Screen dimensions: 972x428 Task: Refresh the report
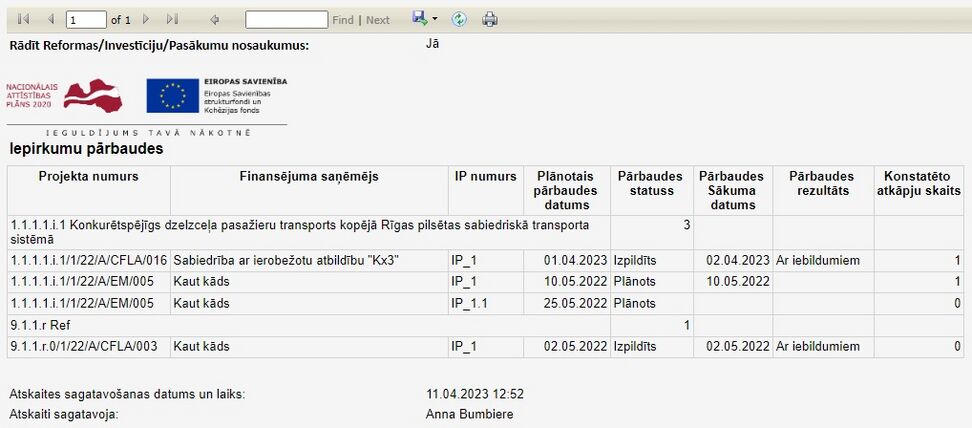pyautogui.click(x=459, y=19)
